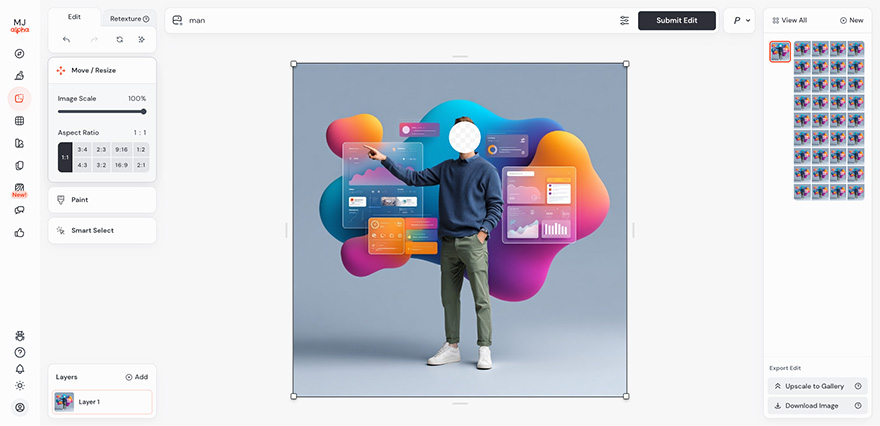
Task: Choose the 1:1 aspect ratio button
Action: point(65,157)
